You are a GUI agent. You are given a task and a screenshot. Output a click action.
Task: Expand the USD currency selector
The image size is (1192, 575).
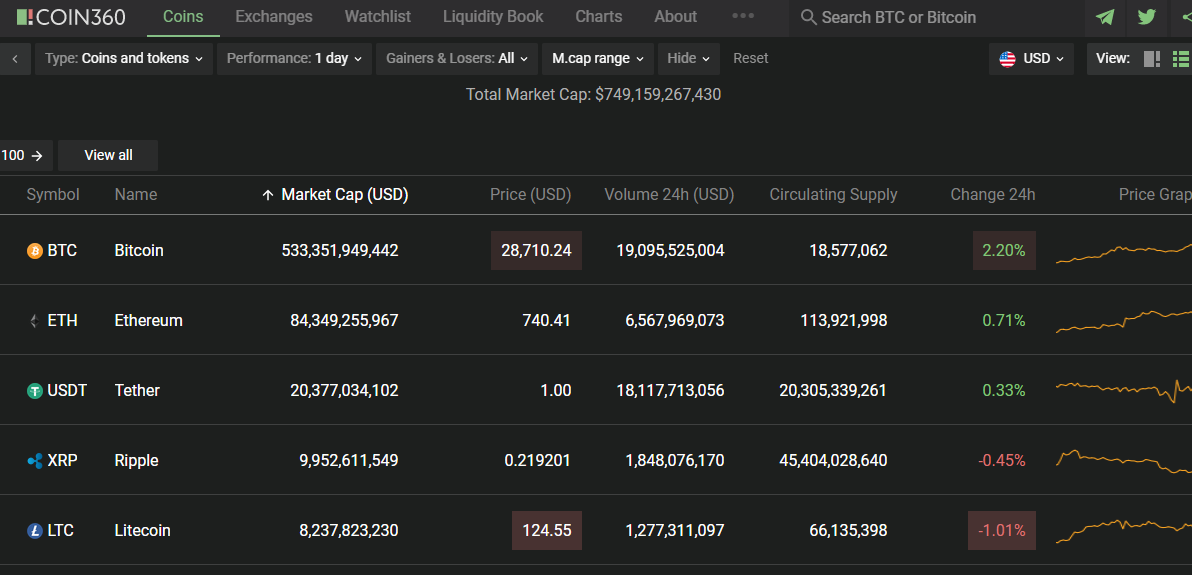[1032, 59]
